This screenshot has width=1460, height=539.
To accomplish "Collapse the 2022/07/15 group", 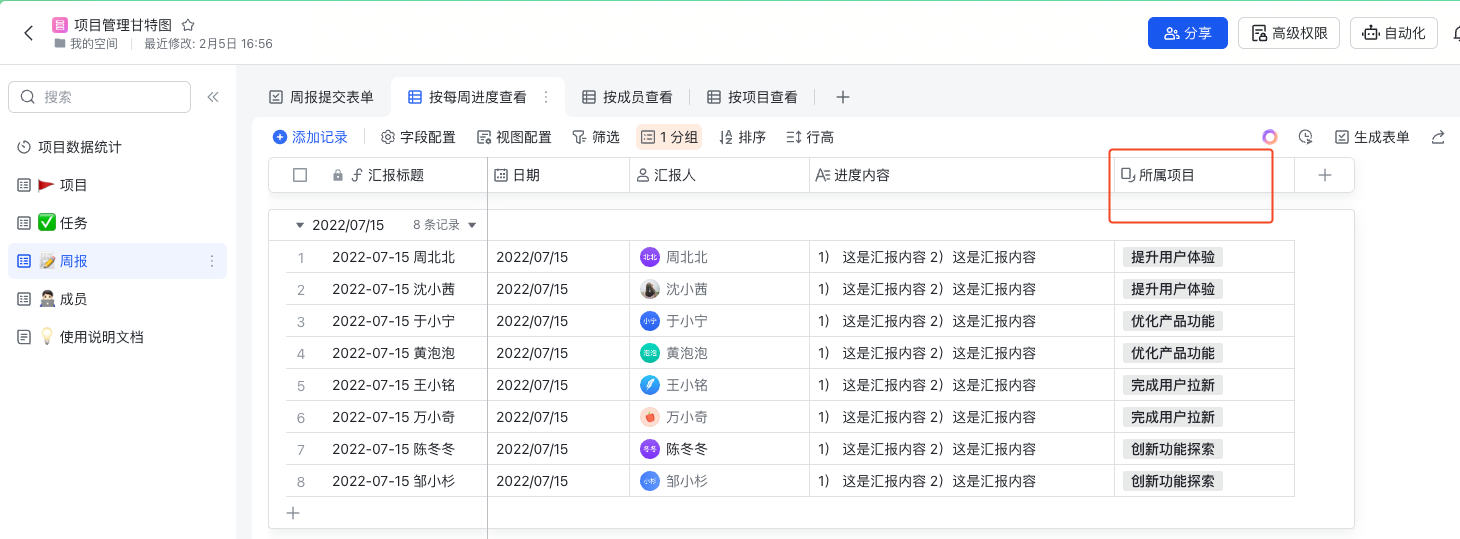I will point(299,225).
